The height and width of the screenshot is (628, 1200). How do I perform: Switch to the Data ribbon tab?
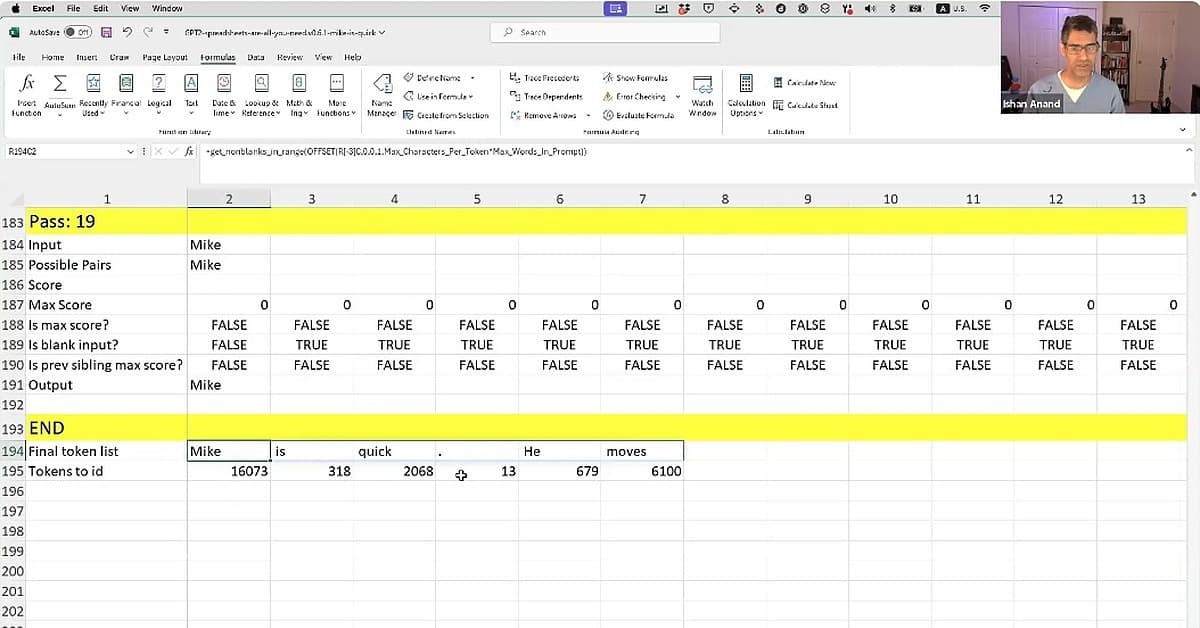(x=256, y=57)
